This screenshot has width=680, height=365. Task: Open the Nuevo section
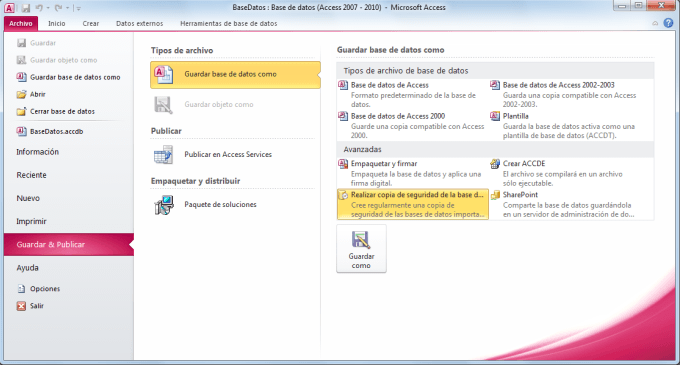pos(28,198)
